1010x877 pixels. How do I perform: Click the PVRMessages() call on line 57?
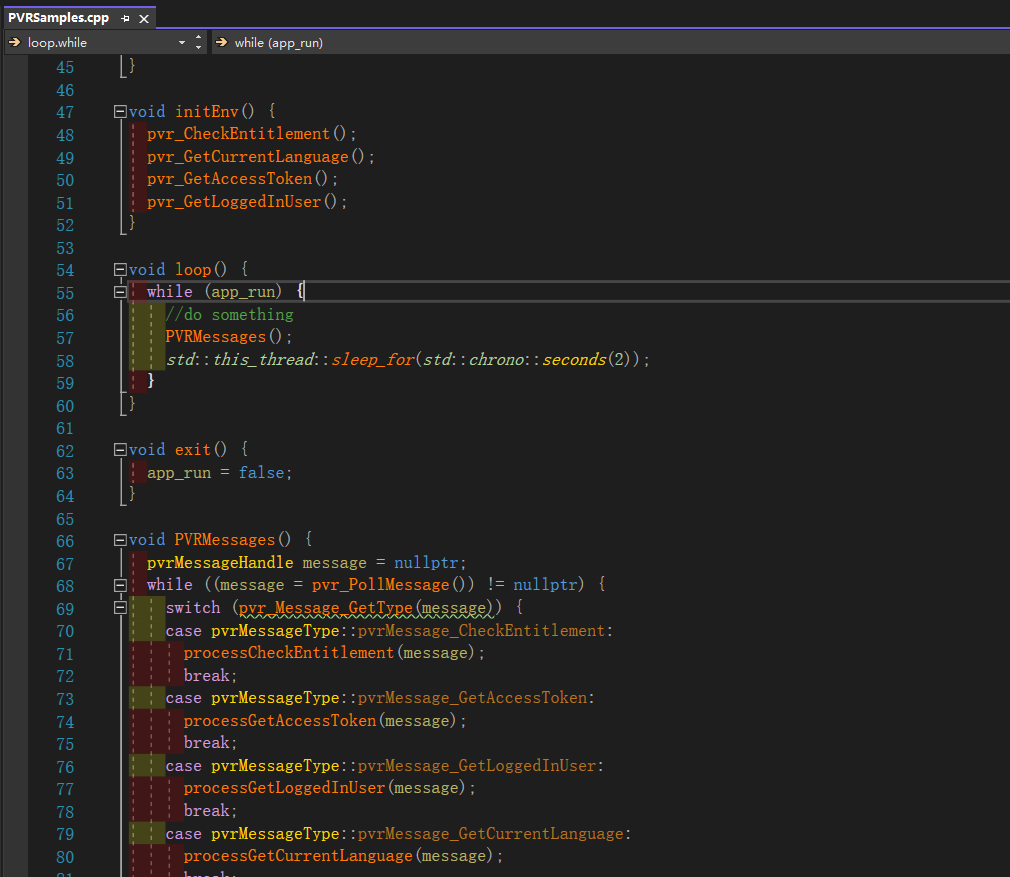click(x=216, y=337)
